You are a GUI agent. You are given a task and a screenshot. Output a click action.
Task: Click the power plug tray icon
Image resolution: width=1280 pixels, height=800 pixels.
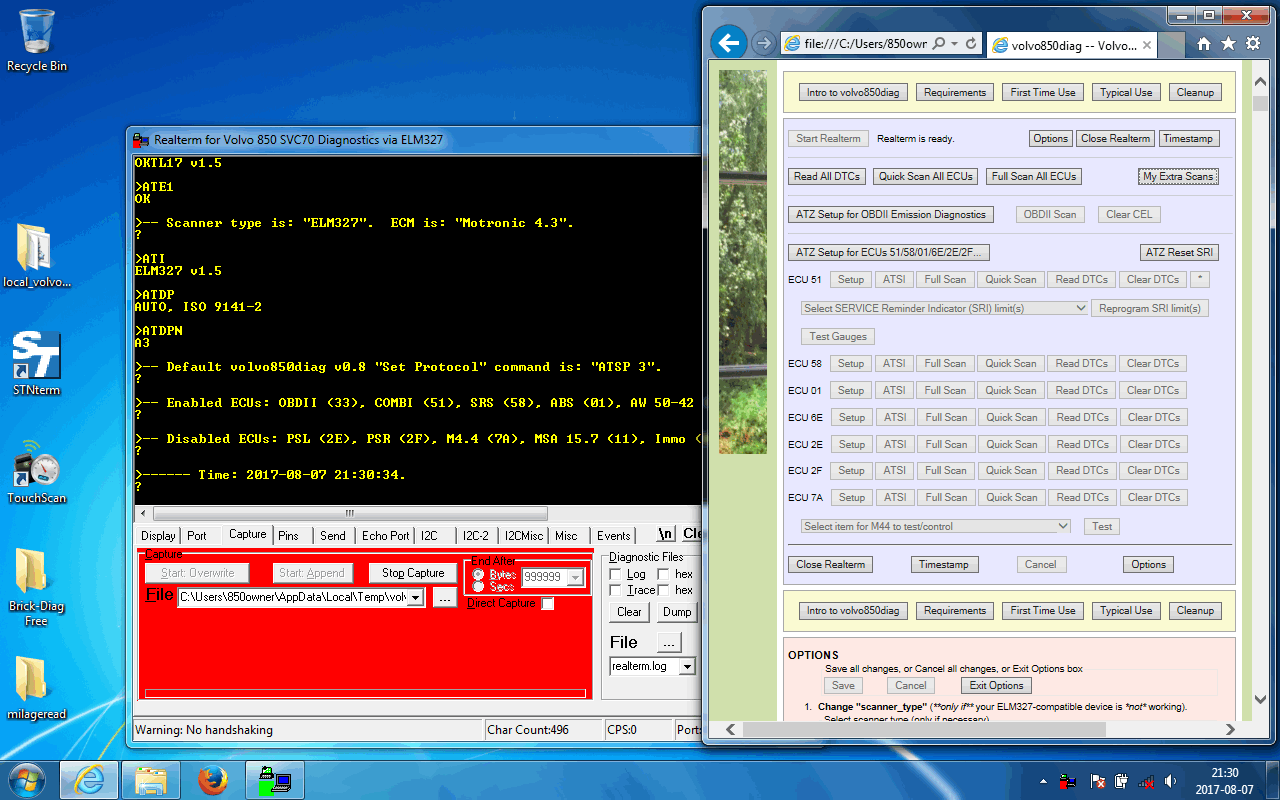1122,780
